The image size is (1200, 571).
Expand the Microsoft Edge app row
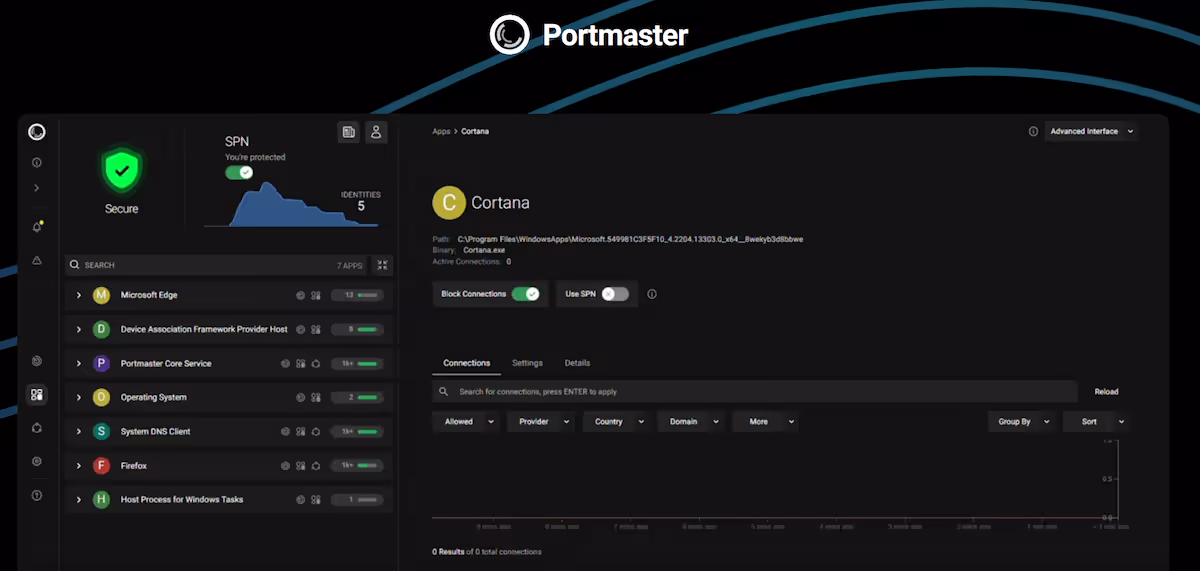point(79,296)
